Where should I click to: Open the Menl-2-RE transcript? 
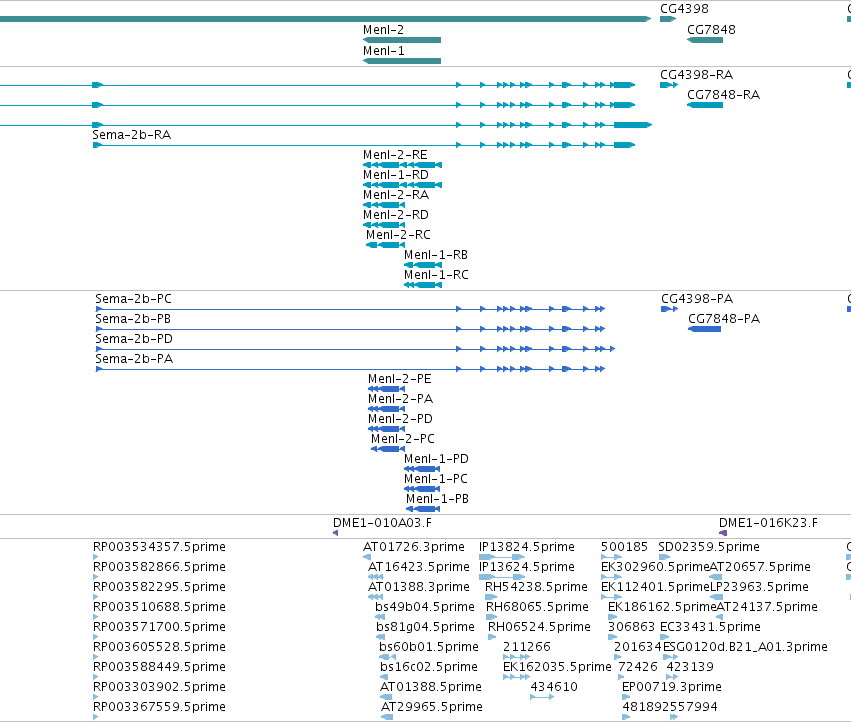[x=402, y=164]
